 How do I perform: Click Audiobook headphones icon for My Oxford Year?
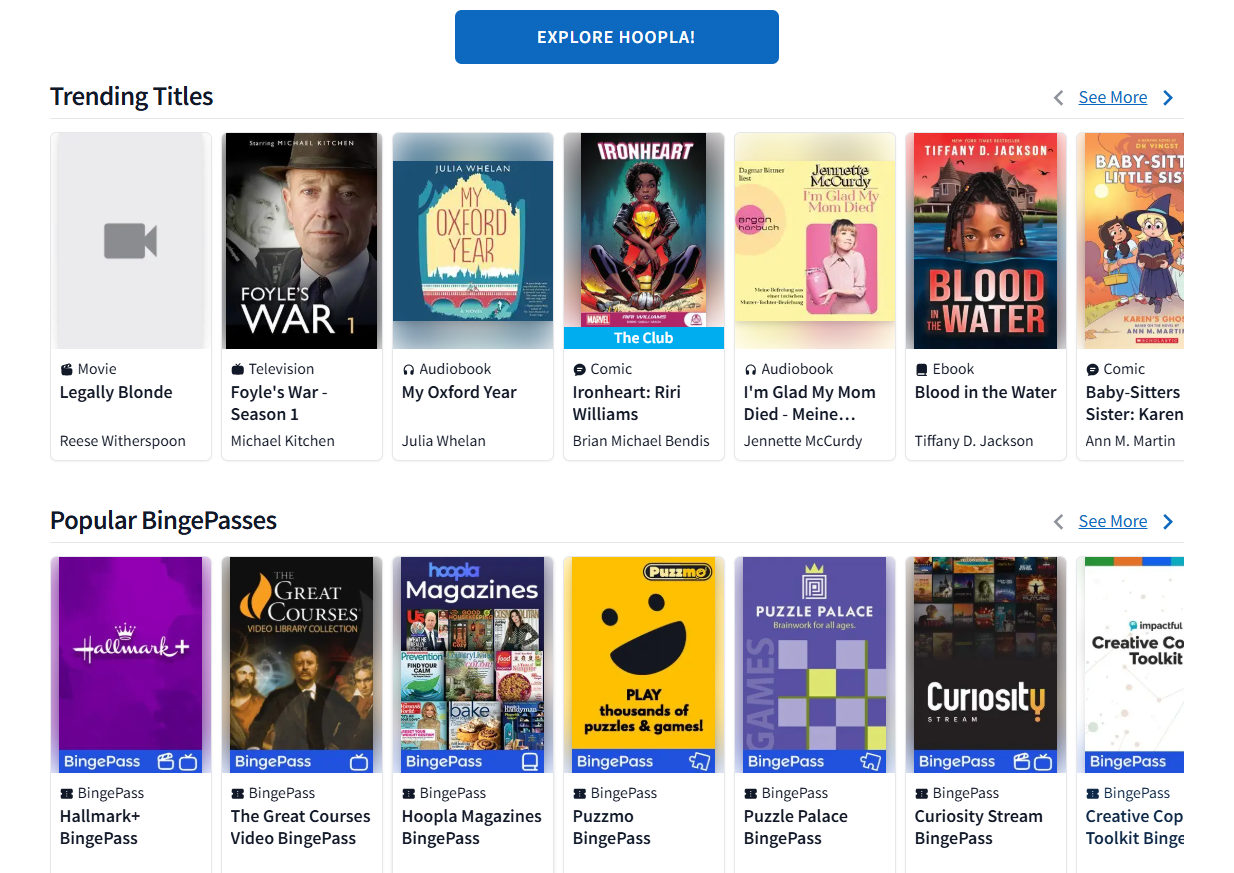pos(409,369)
